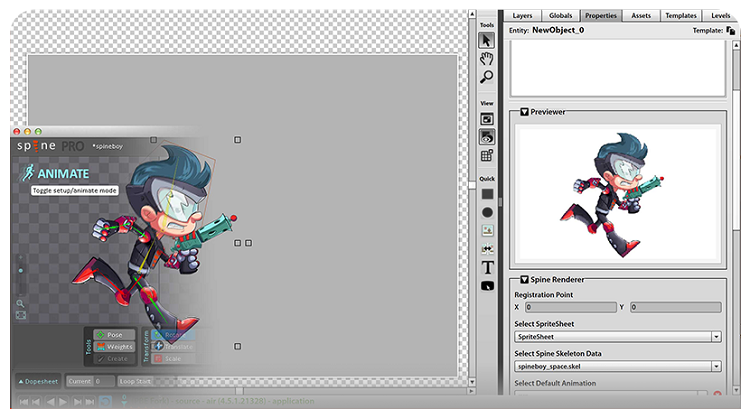Add a quick square shape
The height and width of the screenshot is (409, 750).
click(487, 194)
